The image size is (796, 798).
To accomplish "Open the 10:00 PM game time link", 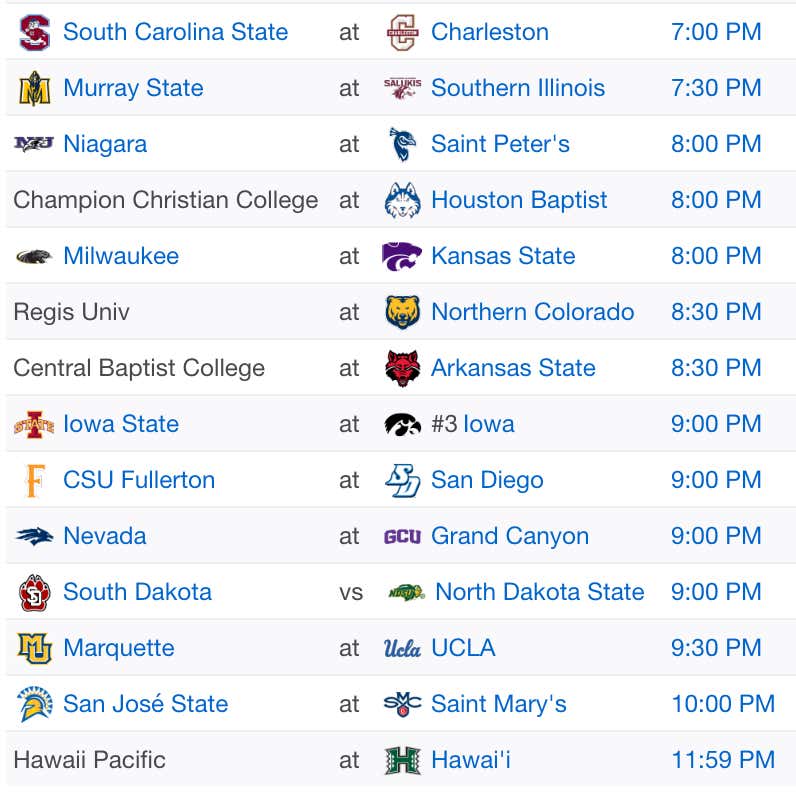I will coord(723,704).
